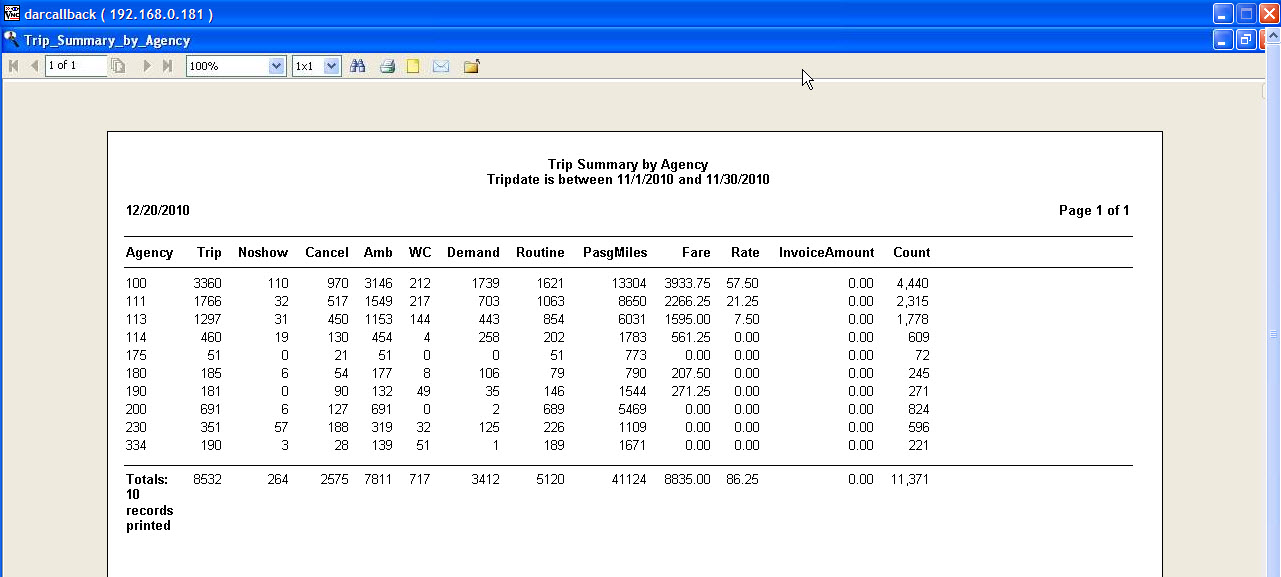Click PasgMiles value '13304'
Screen dimensions: 1281x577
tap(629, 284)
